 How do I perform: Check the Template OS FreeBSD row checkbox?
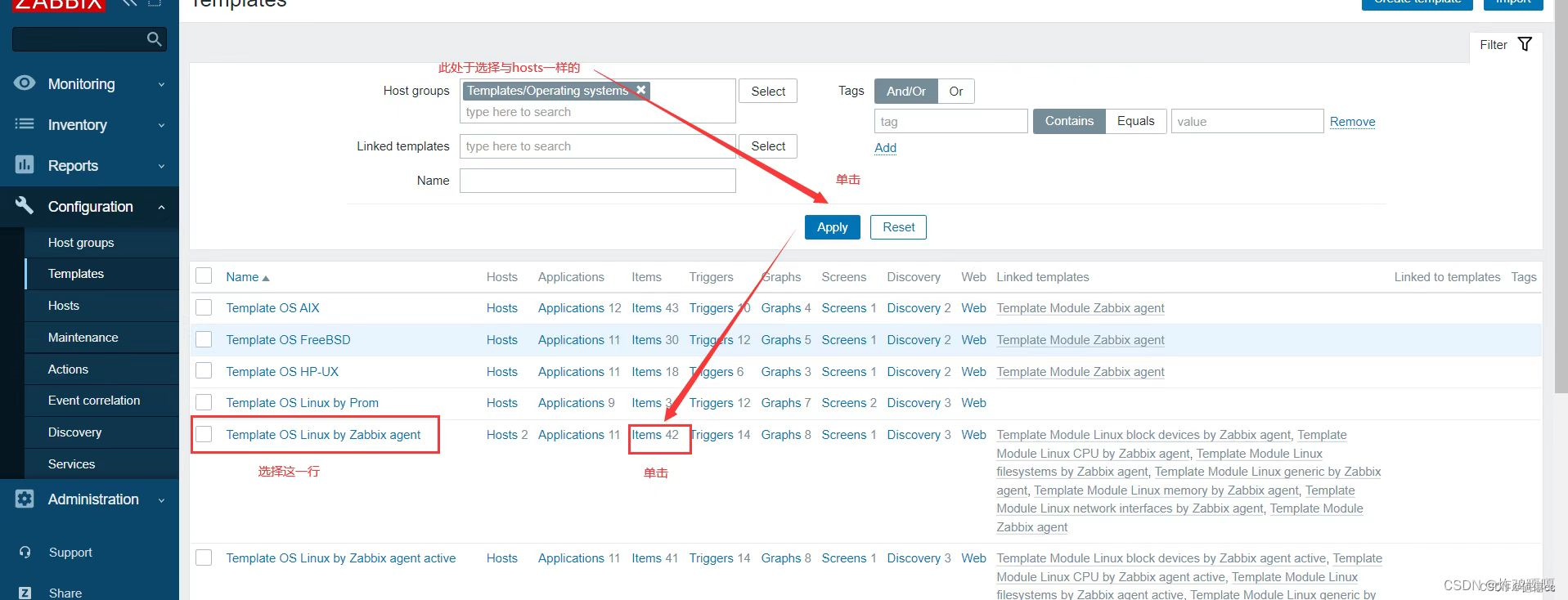[x=204, y=339]
